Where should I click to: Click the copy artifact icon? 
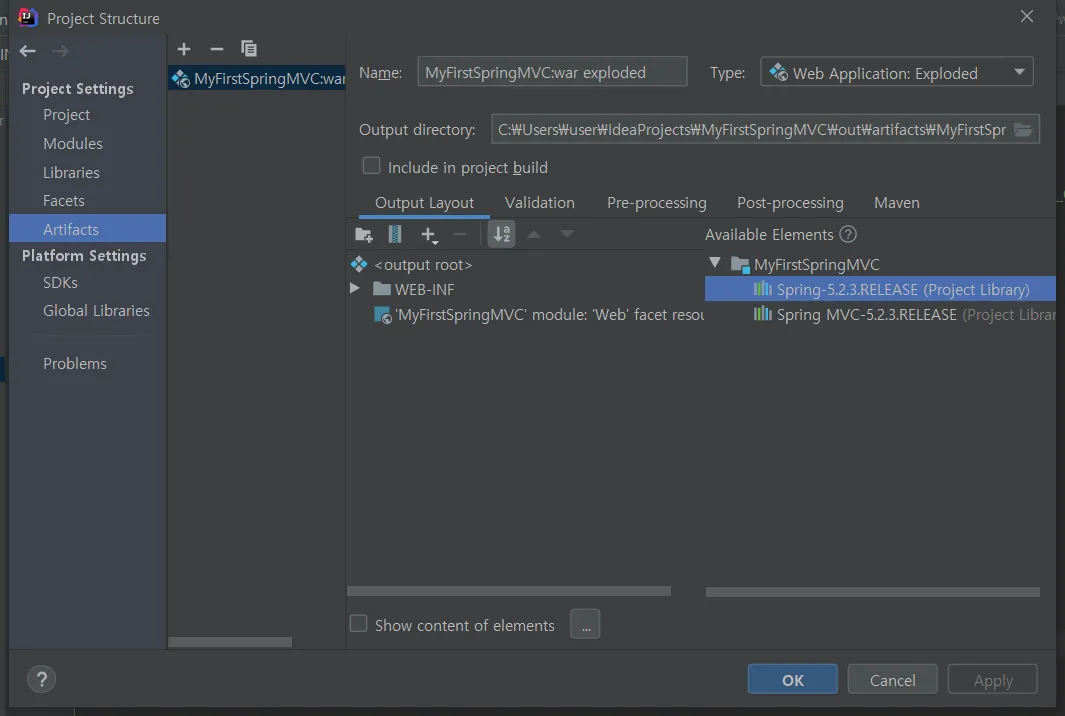click(x=249, y=49)
